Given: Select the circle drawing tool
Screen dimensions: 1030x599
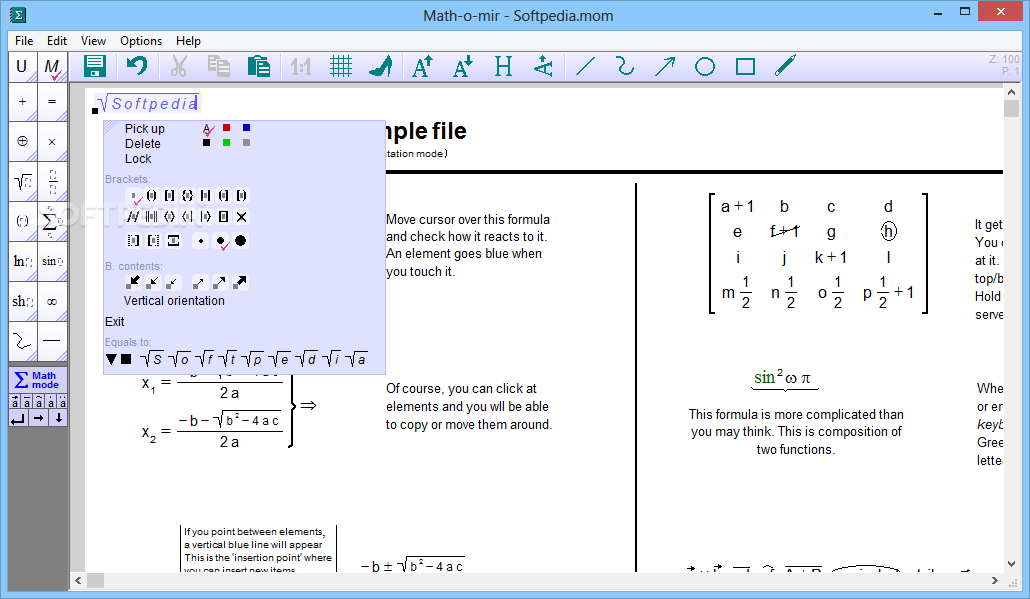Looking at the screenshot, I should (705, 66).
